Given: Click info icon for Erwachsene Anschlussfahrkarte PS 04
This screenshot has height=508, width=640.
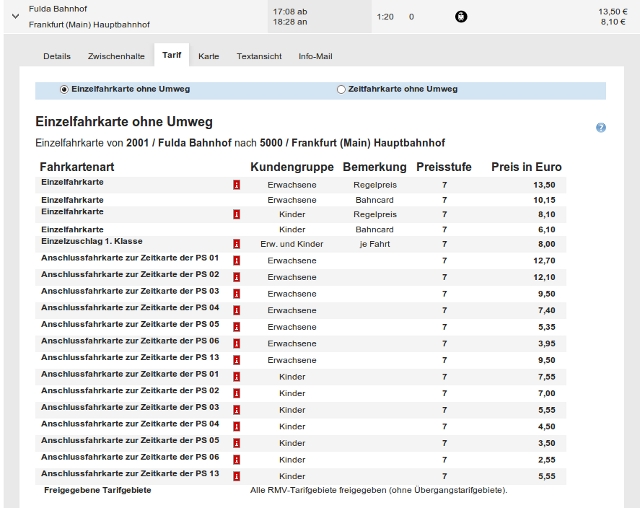Looking at the screenshot, I should pos(236,310).
